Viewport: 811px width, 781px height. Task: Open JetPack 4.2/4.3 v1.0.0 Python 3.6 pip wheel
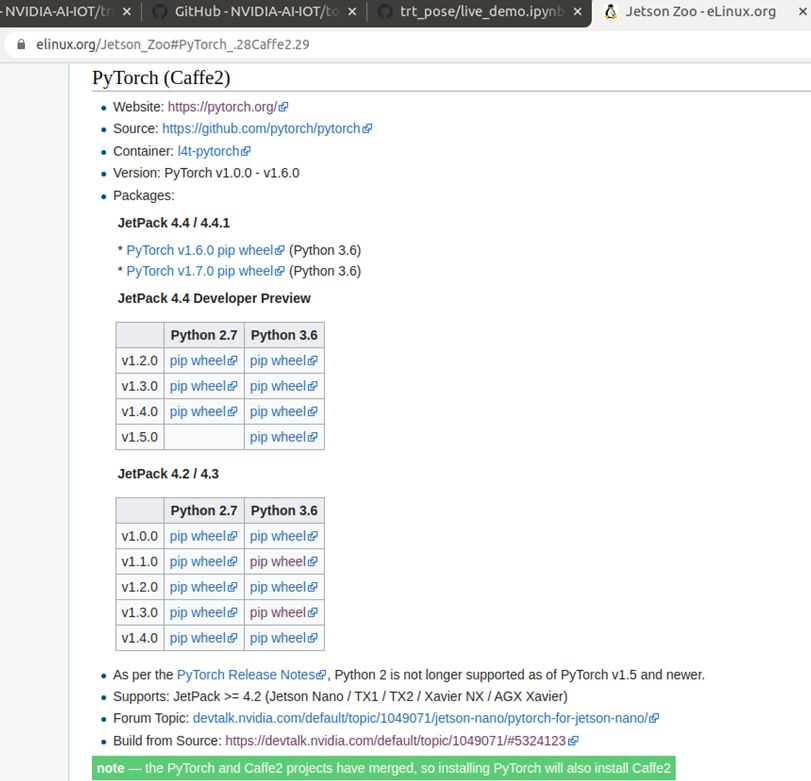tap(278, 536)
